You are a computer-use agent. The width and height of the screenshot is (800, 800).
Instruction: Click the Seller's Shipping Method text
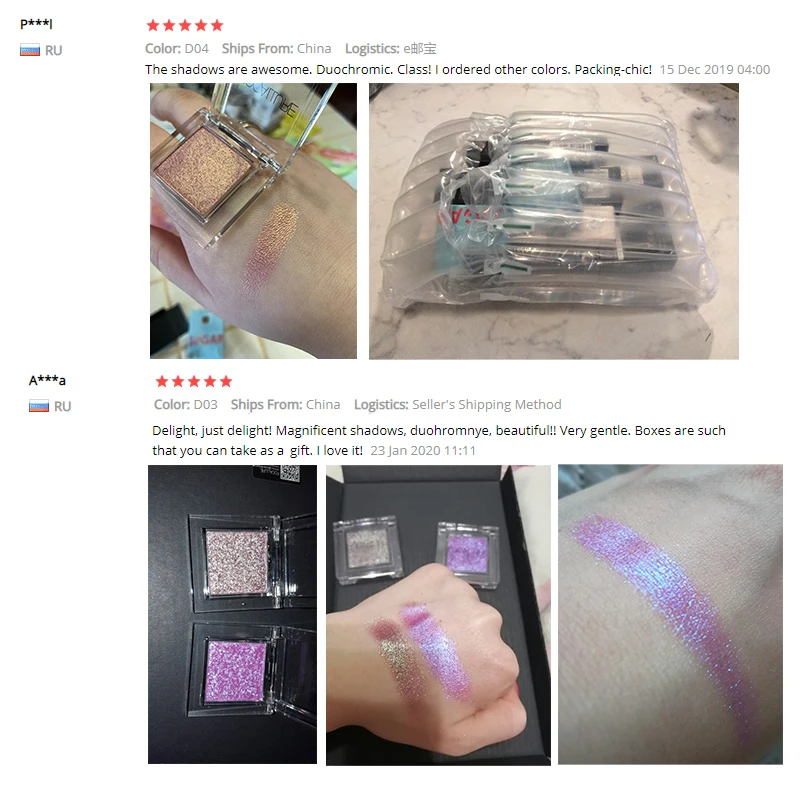point(487,405)
